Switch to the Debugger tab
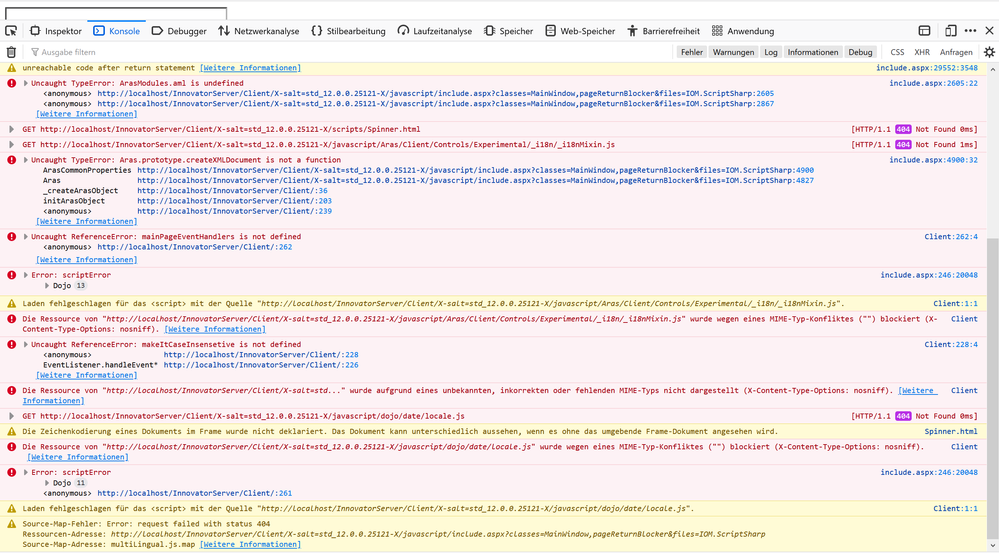 179,31
